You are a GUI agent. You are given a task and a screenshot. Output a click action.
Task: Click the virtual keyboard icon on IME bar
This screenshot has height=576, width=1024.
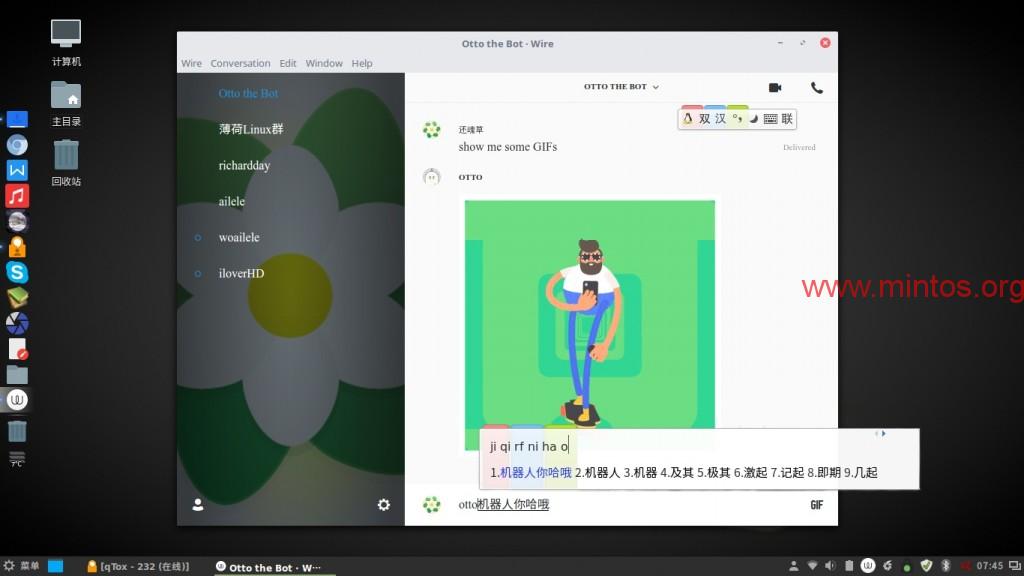(x=771, y=119)
